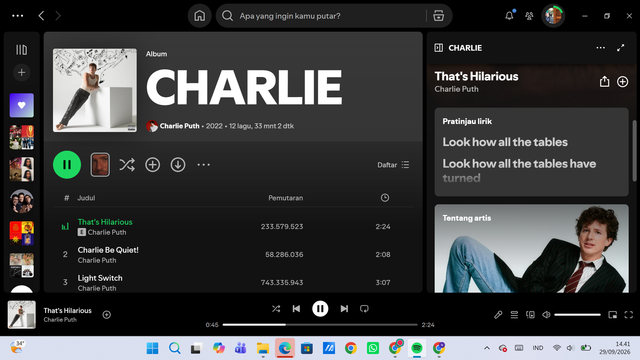This screenshot has height=360, width=640.
Task: Open the Daftar view options dropdown
Action: (393, 165)
